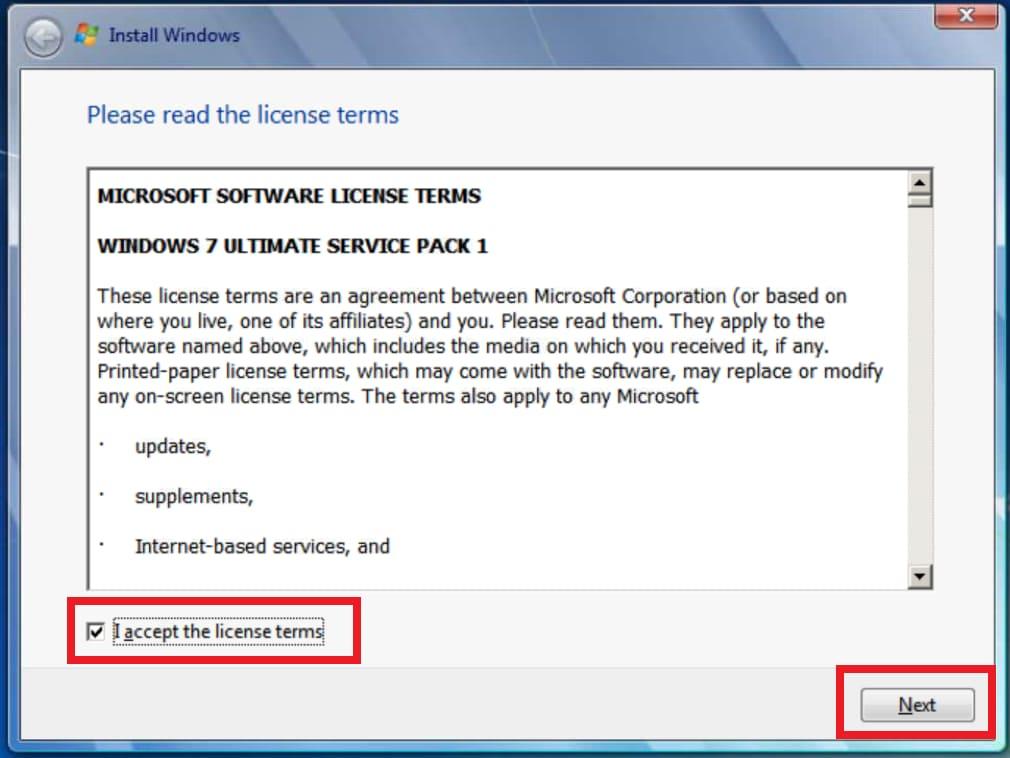Click the license scrollbar thumb
Viewport: 1010px width, 758px height.
click(x=919, y=200)
